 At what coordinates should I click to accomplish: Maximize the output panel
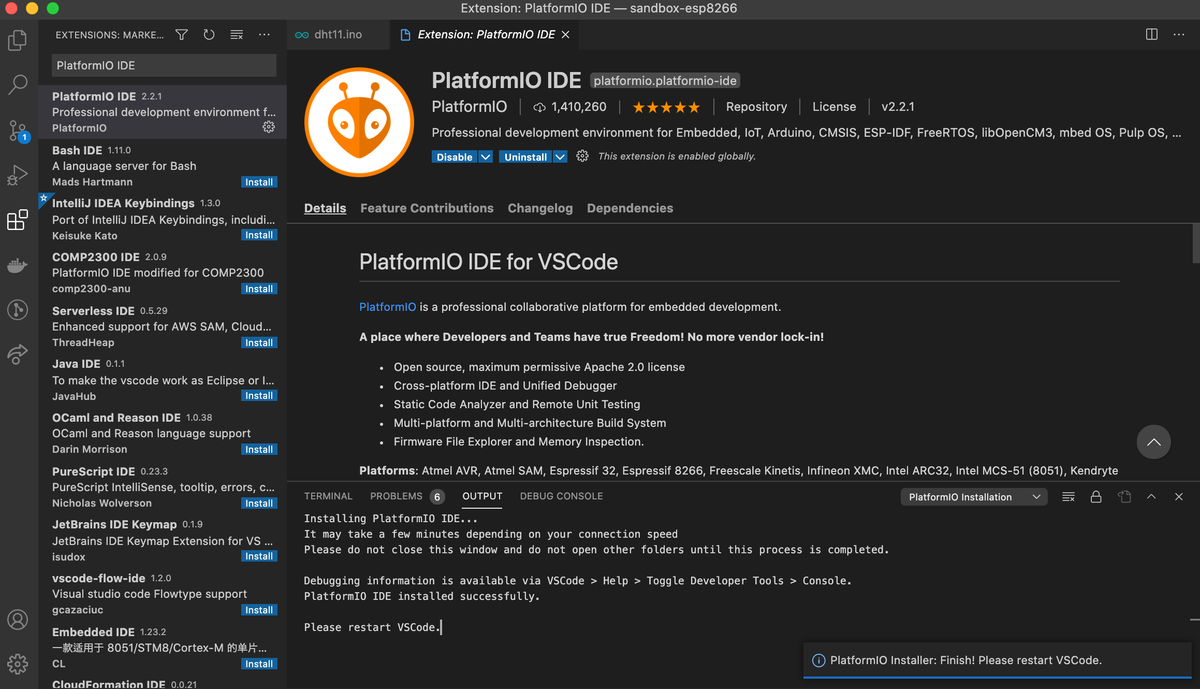[1151, 497]
